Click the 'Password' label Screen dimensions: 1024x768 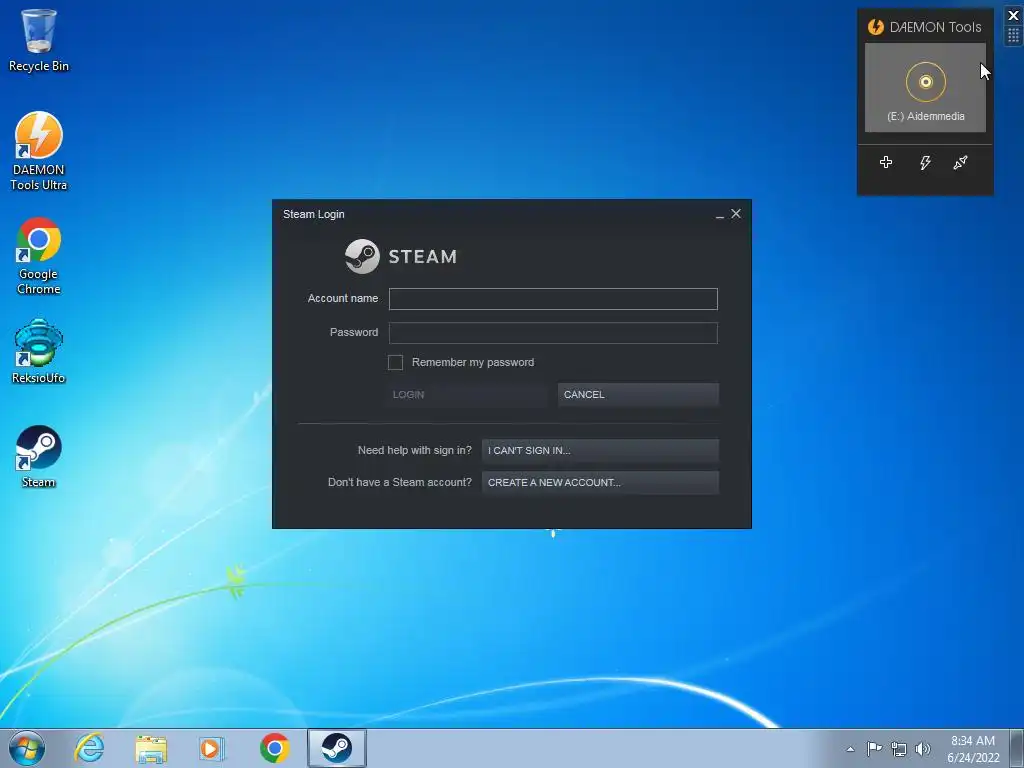tap(354, 332)
